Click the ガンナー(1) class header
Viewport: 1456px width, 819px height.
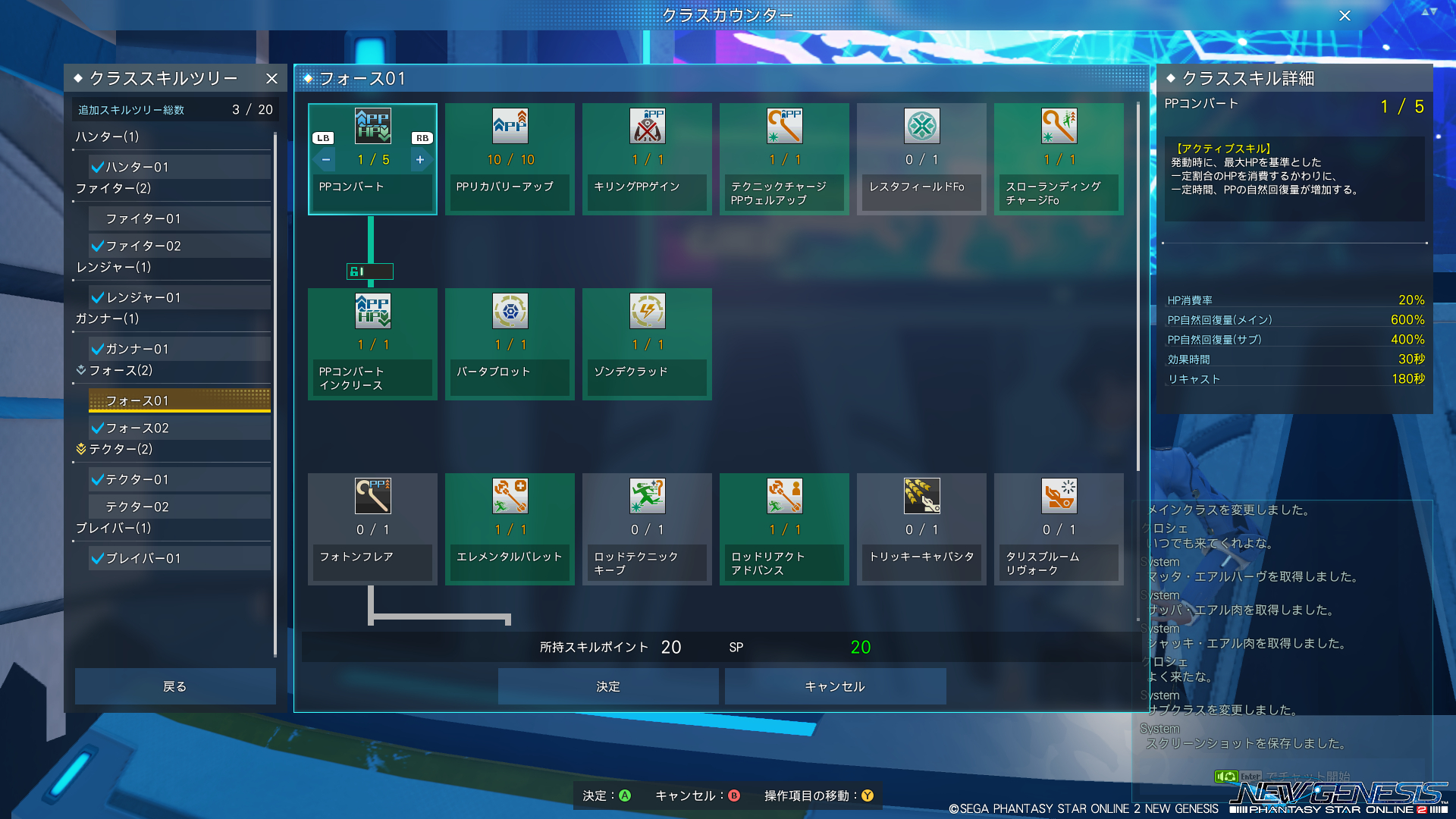(107, 318)
